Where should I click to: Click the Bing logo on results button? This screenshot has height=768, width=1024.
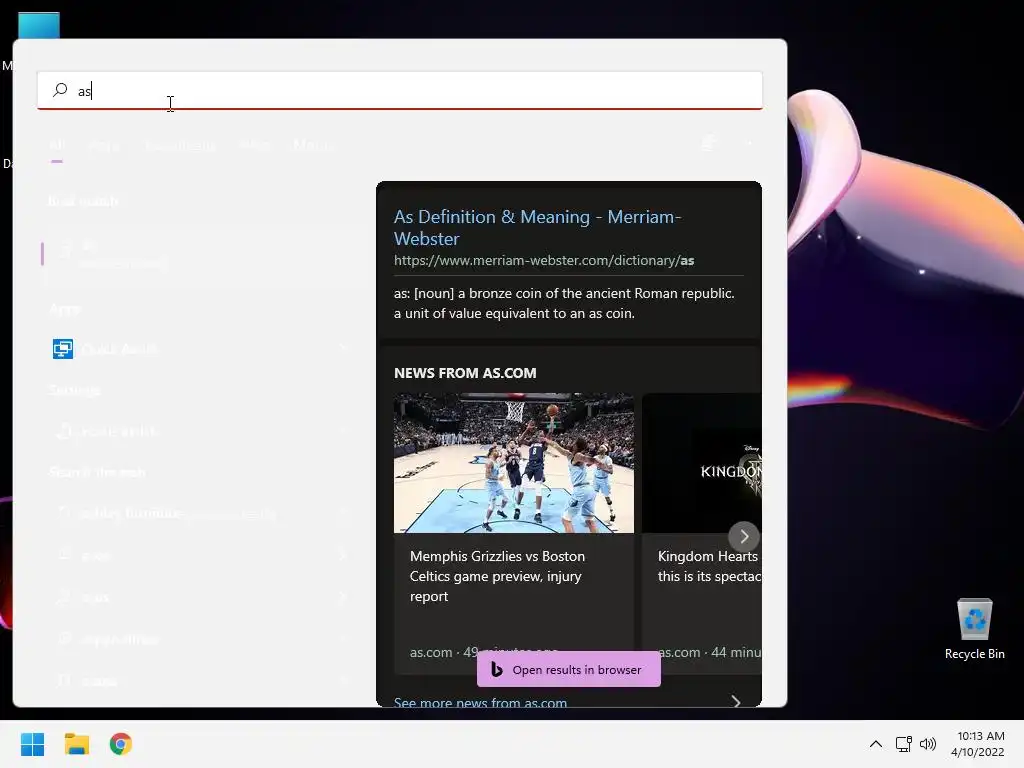(496, 669)
